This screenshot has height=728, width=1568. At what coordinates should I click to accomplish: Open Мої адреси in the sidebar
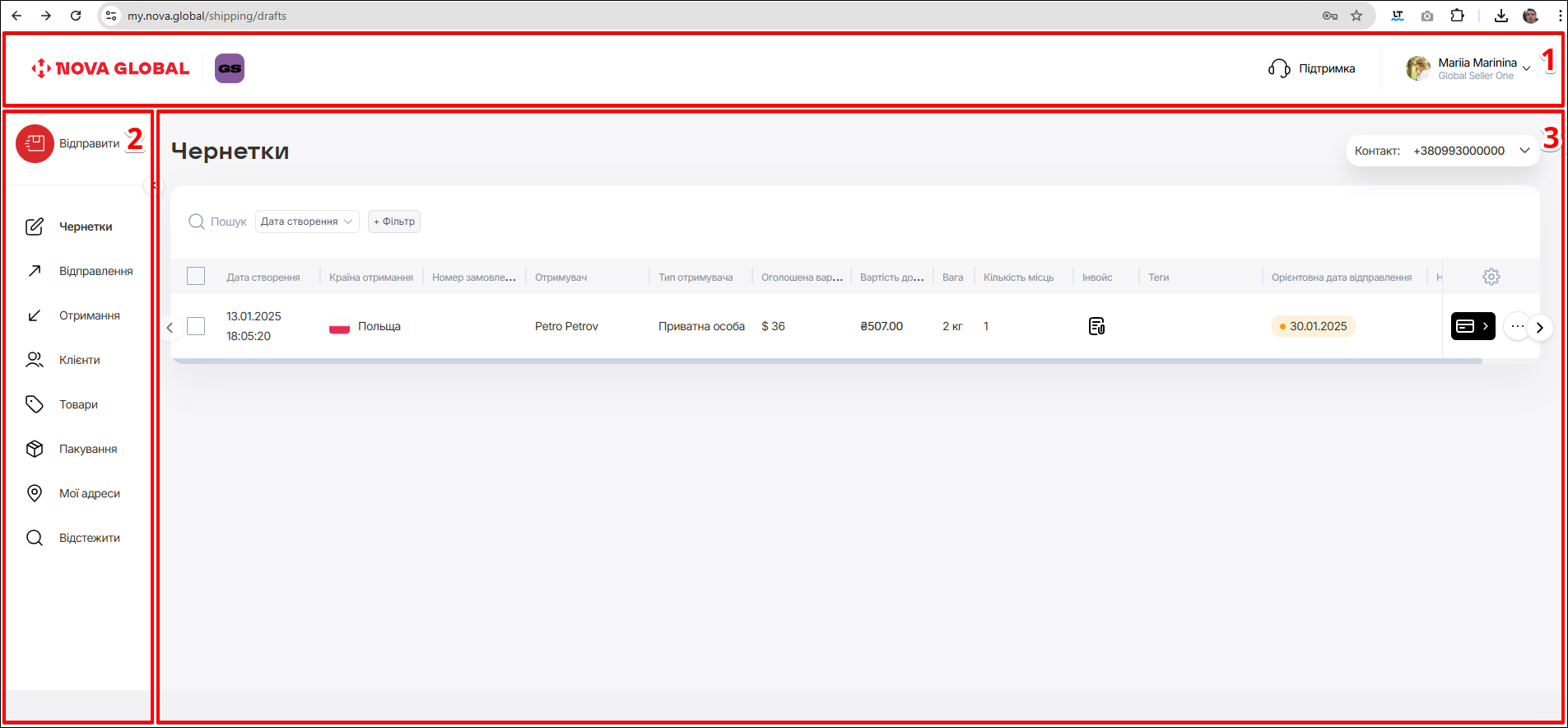89,493
